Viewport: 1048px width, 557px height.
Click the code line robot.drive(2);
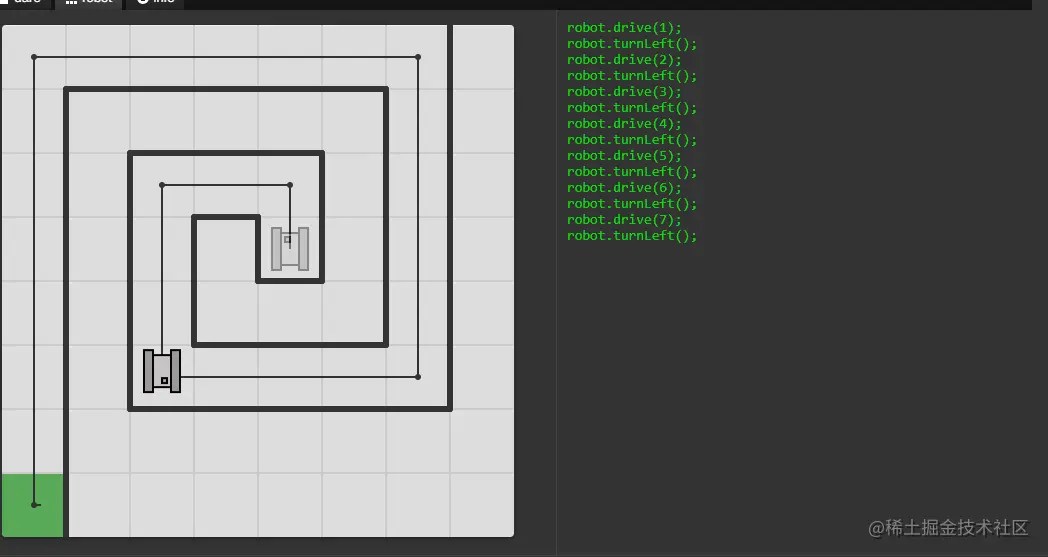click(x=624, y=60)
